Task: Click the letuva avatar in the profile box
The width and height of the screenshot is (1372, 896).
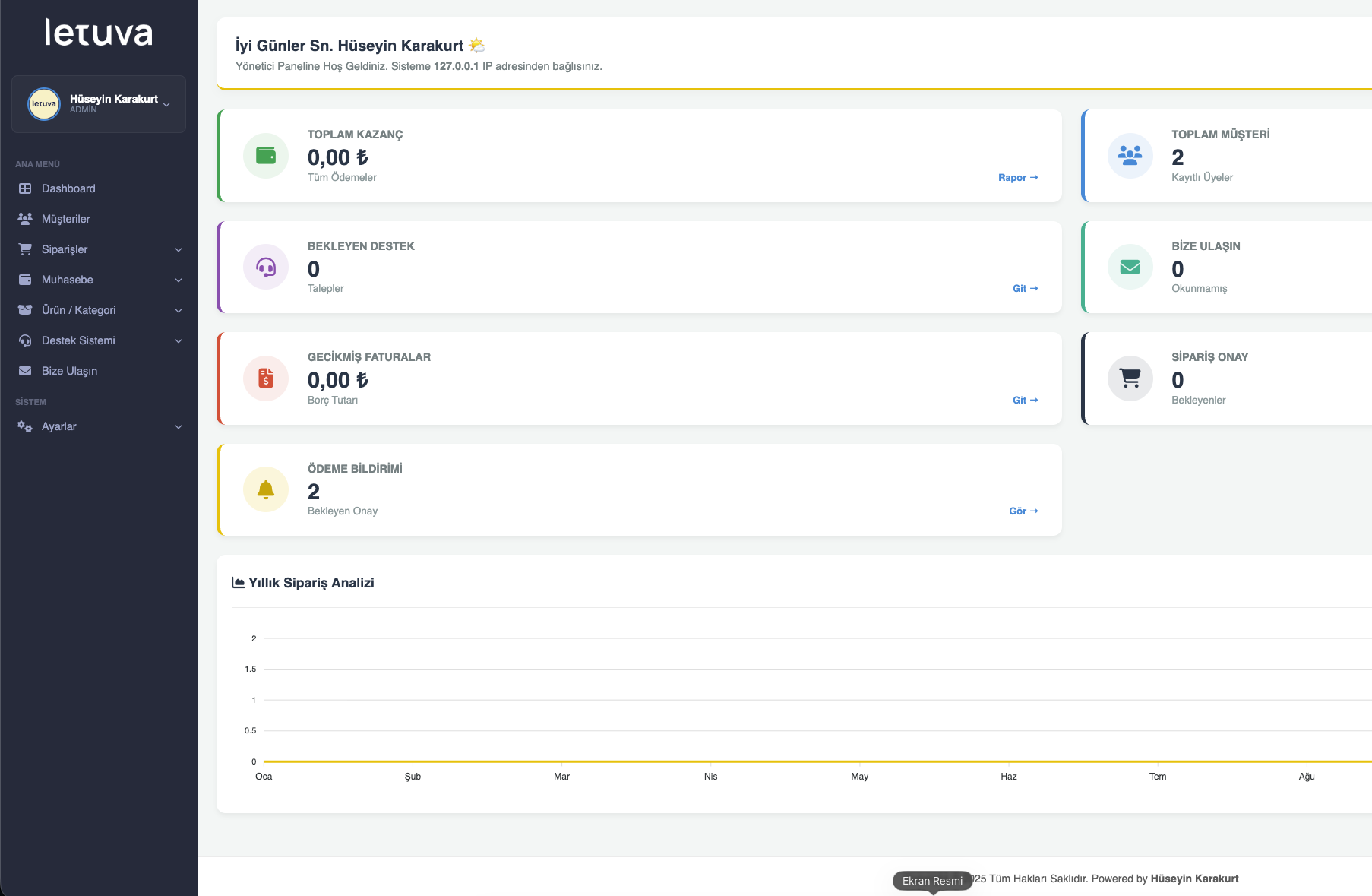Action: tap(44, 104)
